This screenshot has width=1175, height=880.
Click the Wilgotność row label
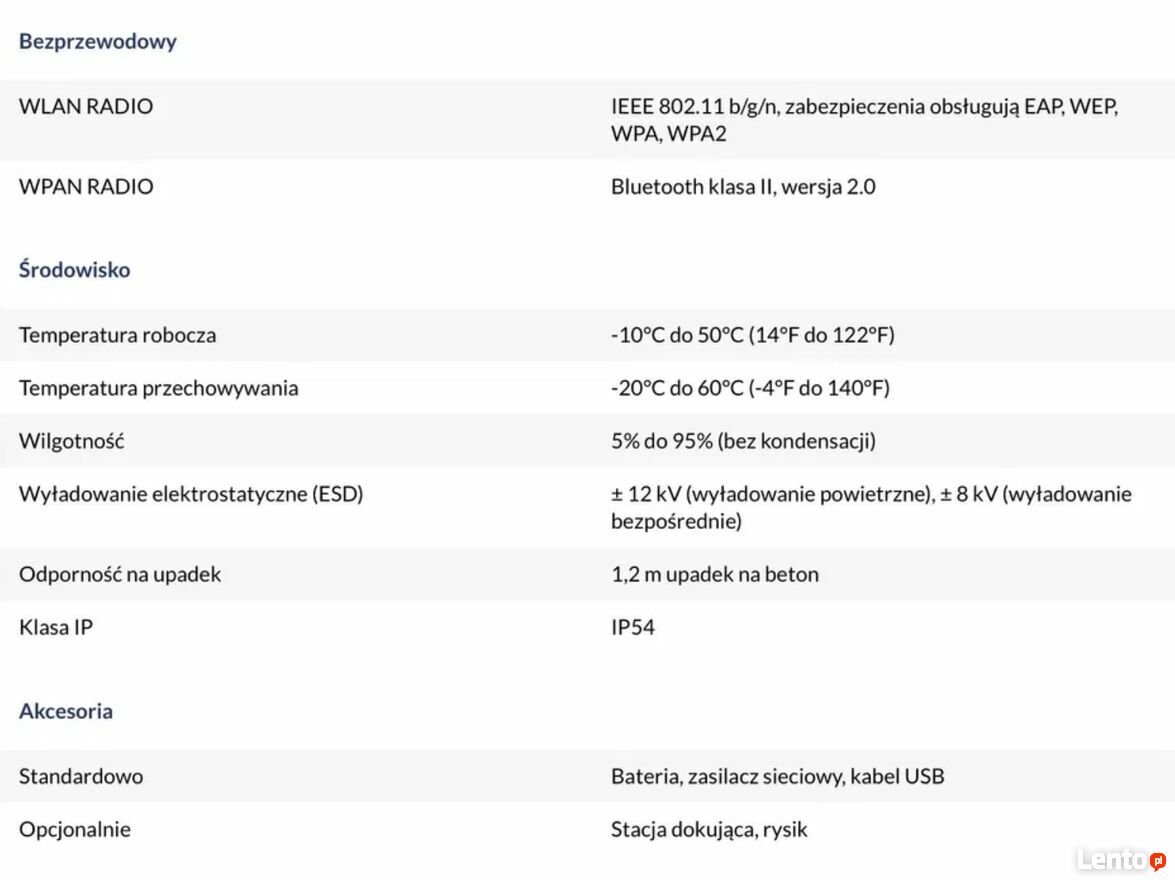[x=71, y=441]
